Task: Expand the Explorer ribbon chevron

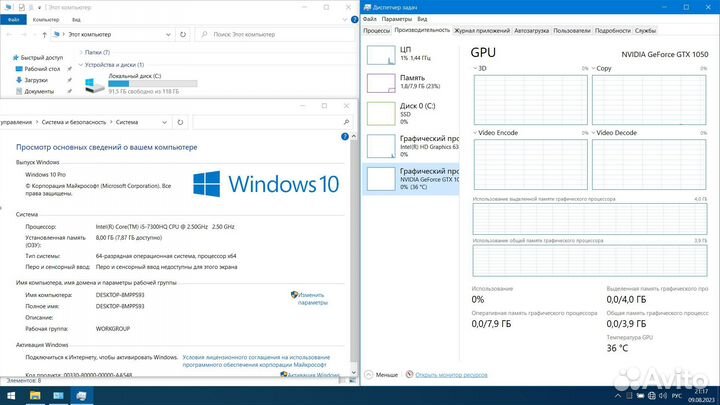Action: click(345, 20)
